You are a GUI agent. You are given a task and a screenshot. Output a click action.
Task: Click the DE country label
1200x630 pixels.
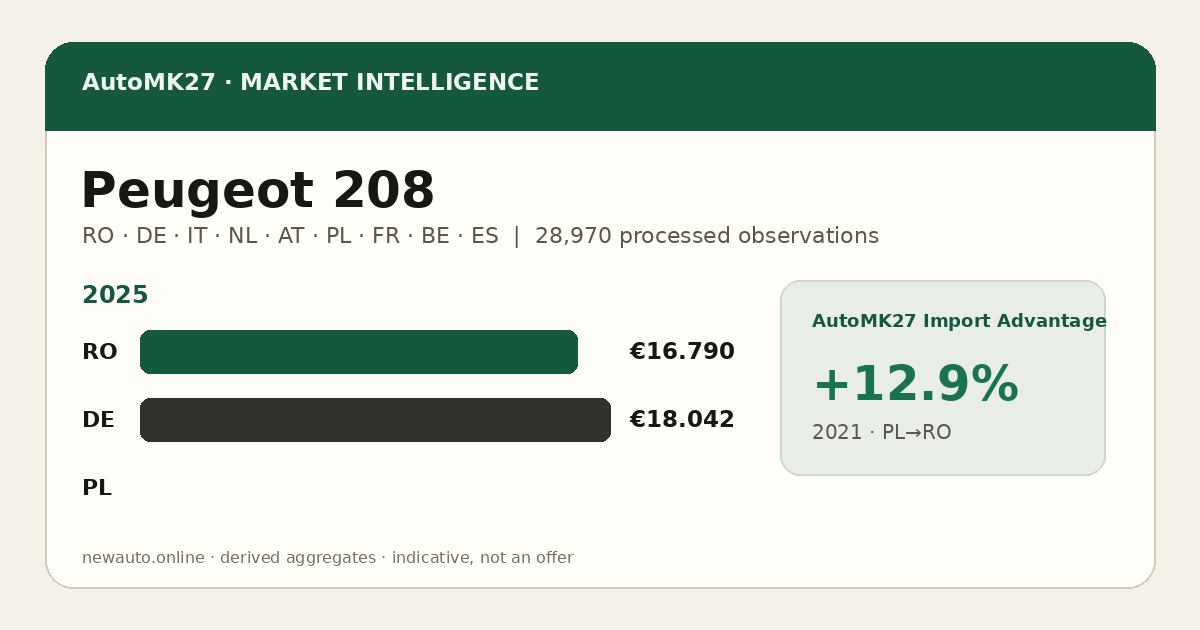coord(98,420)
